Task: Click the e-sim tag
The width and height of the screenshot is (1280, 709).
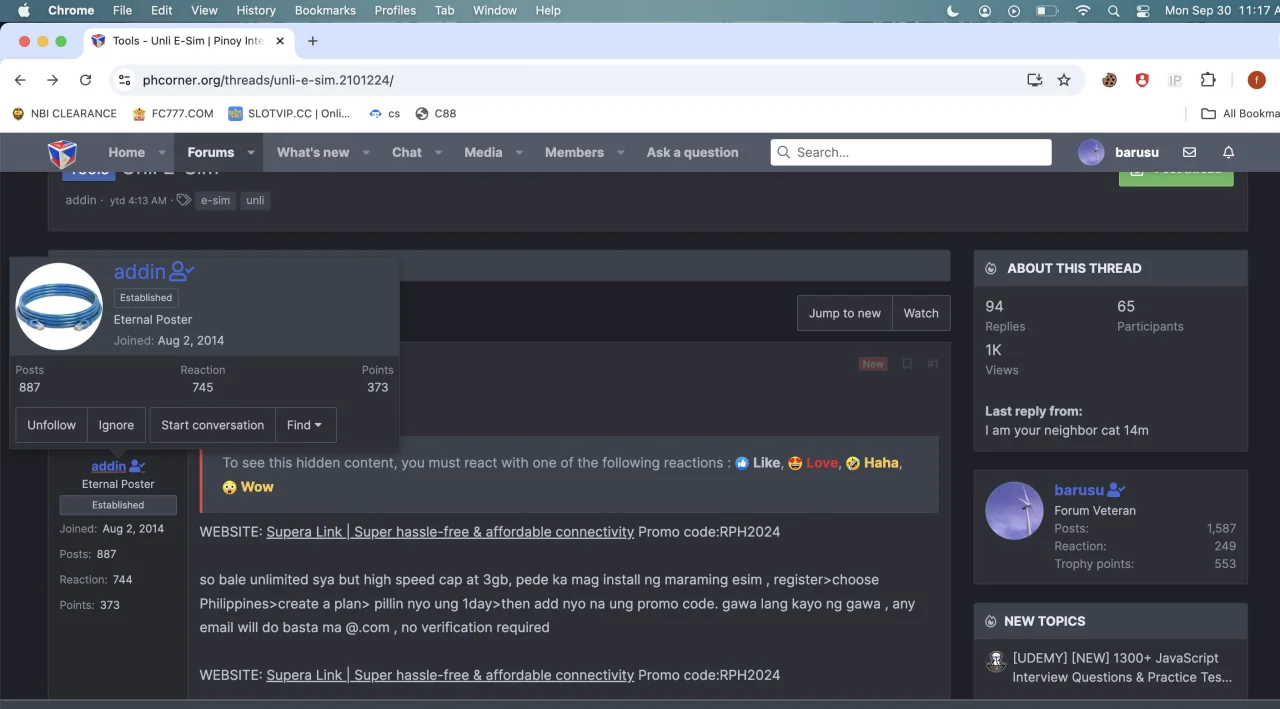Action: coord(215,200)
